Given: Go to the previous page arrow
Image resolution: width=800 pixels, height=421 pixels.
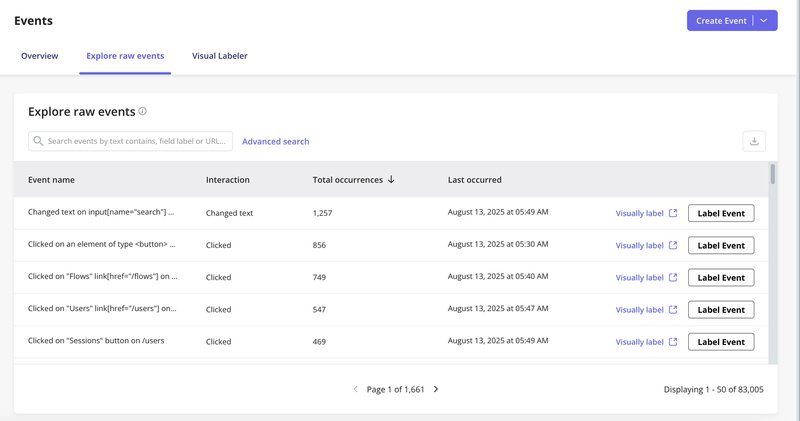Looking at the screenshot, I should point(355,389).
